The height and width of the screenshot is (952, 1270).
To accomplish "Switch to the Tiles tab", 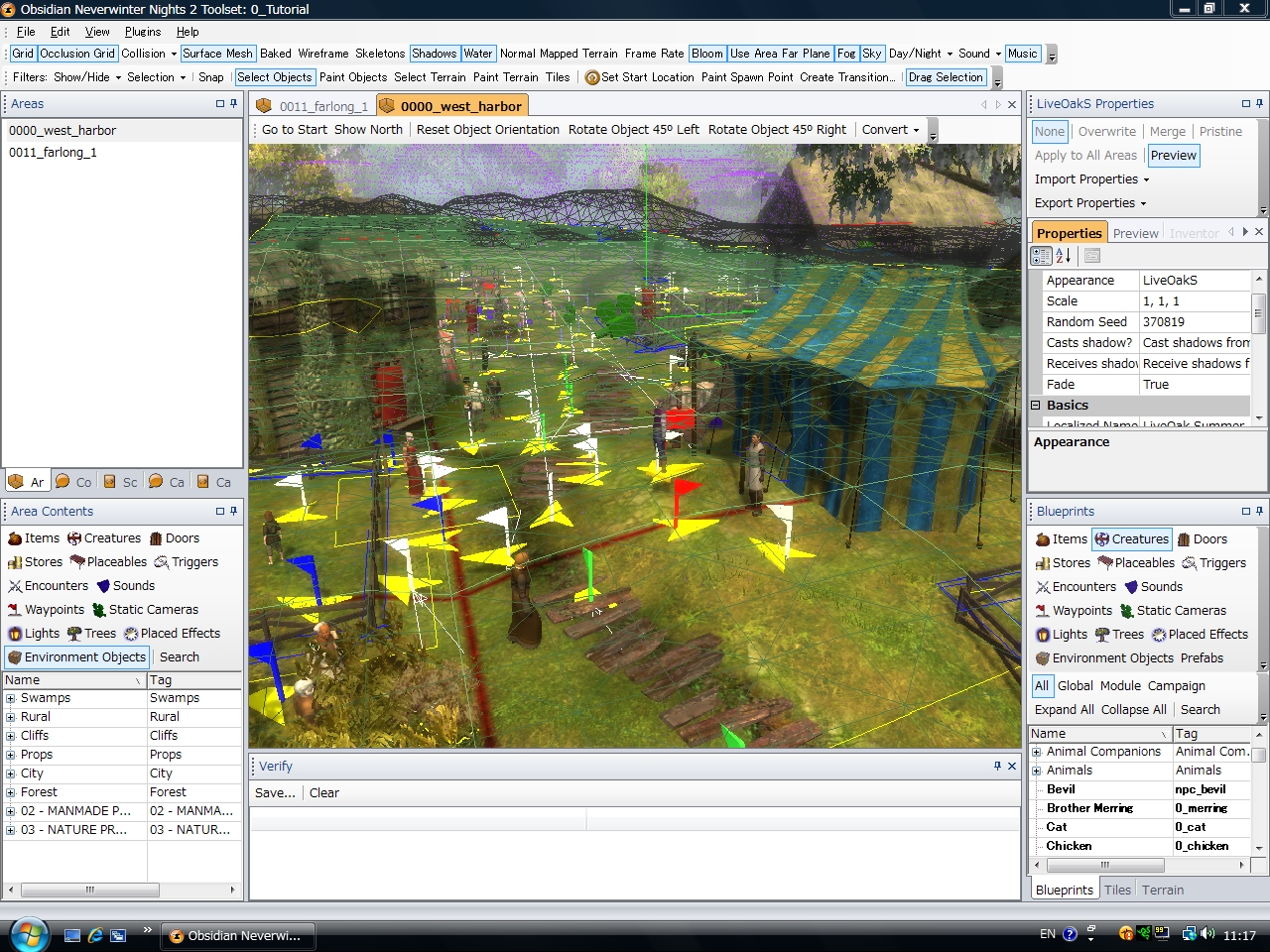I will coord(1117,890).
